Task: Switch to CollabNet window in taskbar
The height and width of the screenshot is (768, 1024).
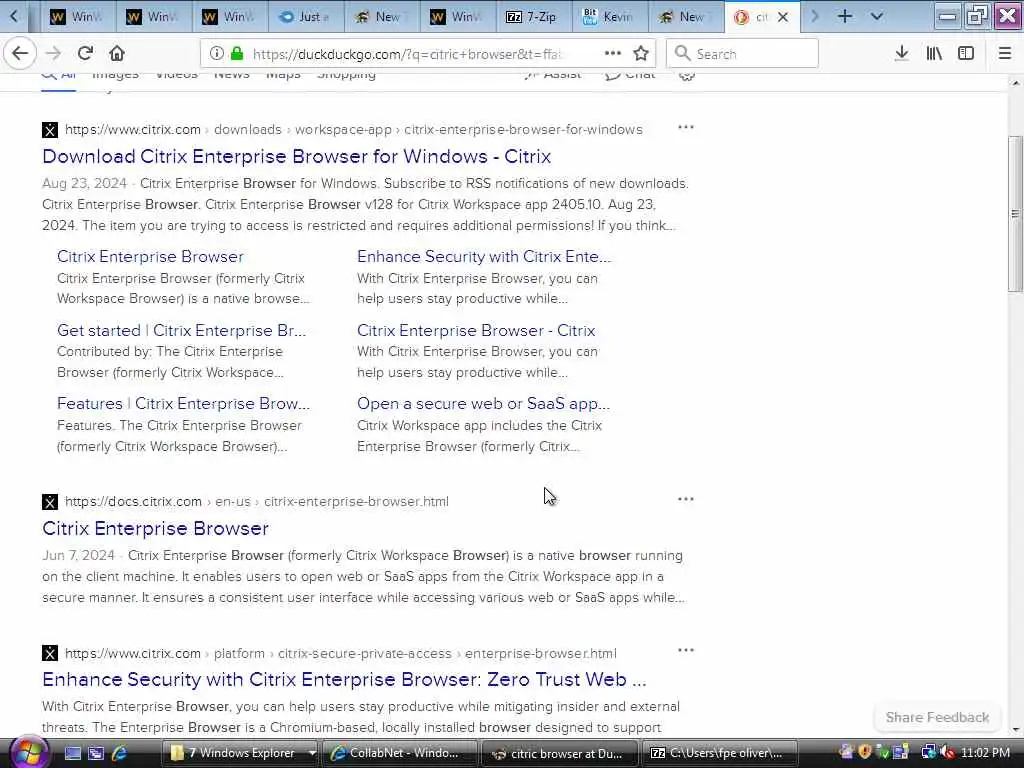Action: (399, 753)
